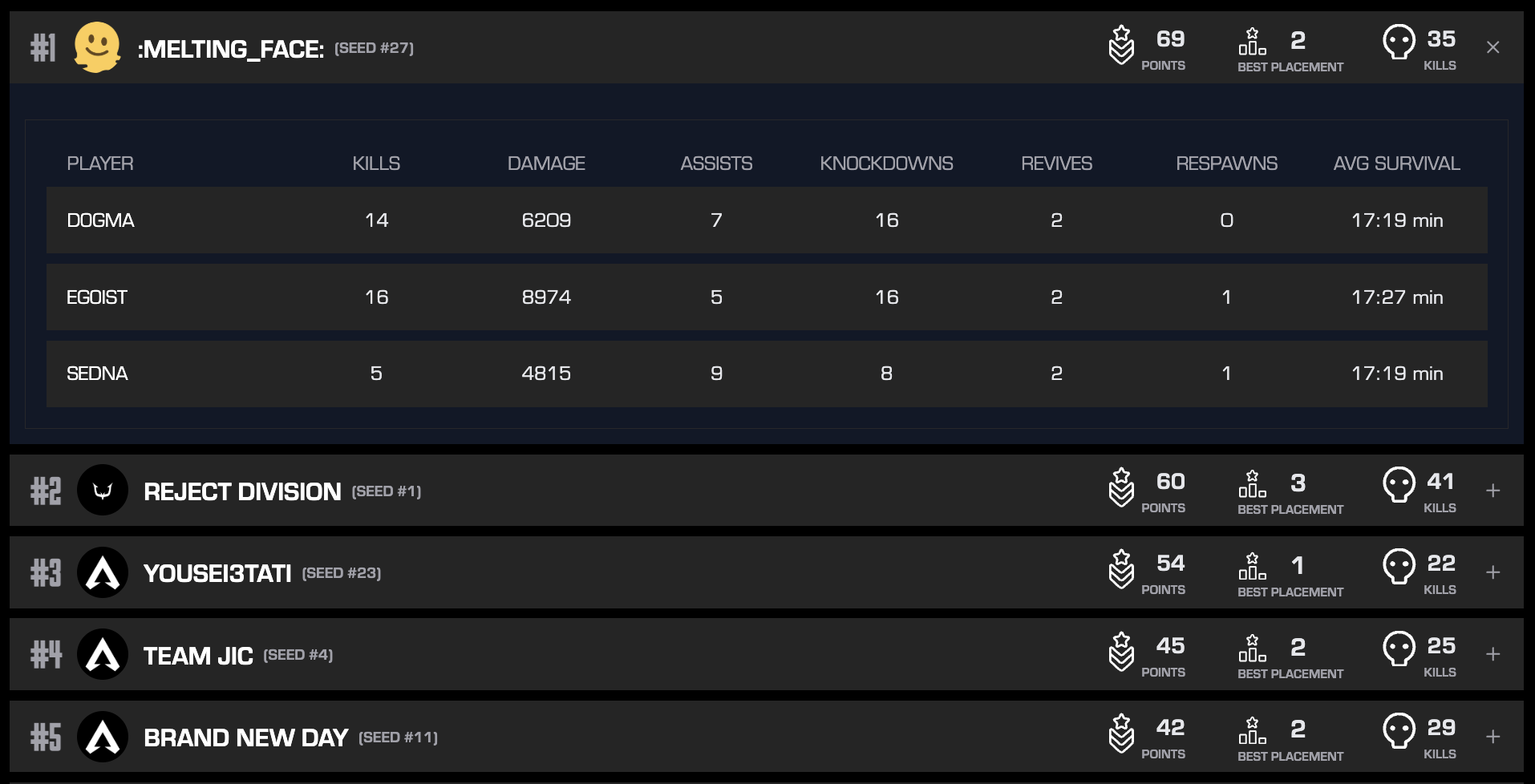The image size is (1535, 784).
Task: Select the EGOIST player row
Action: [x=767, y=297]
